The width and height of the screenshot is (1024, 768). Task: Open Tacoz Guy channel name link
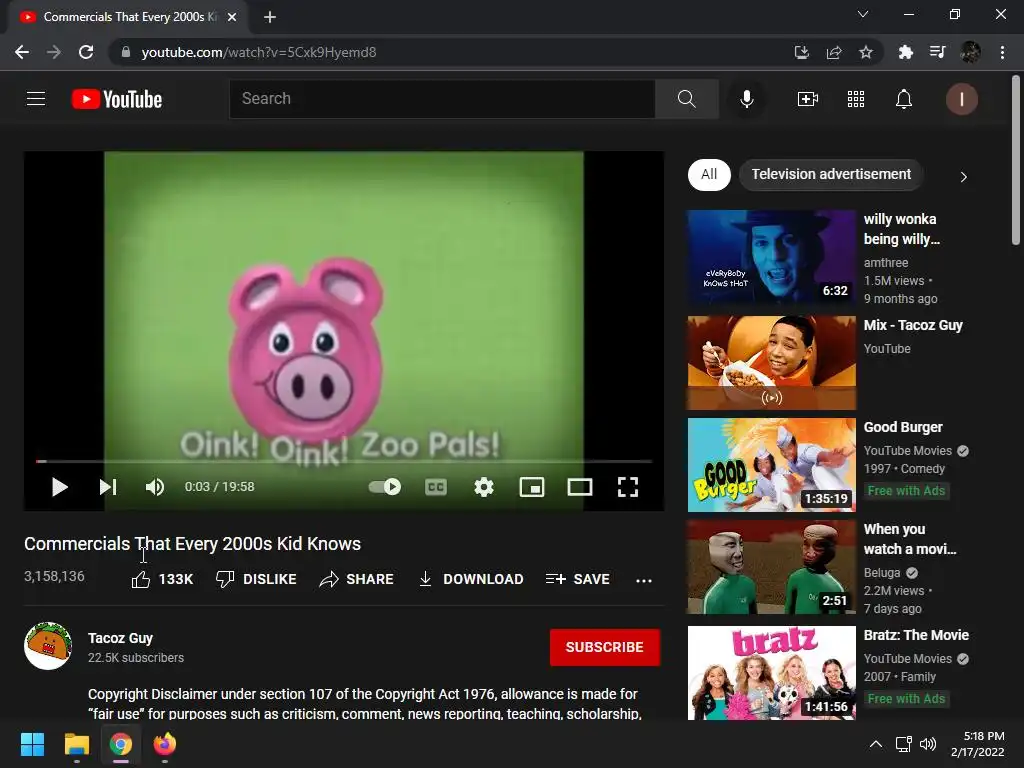120,638
